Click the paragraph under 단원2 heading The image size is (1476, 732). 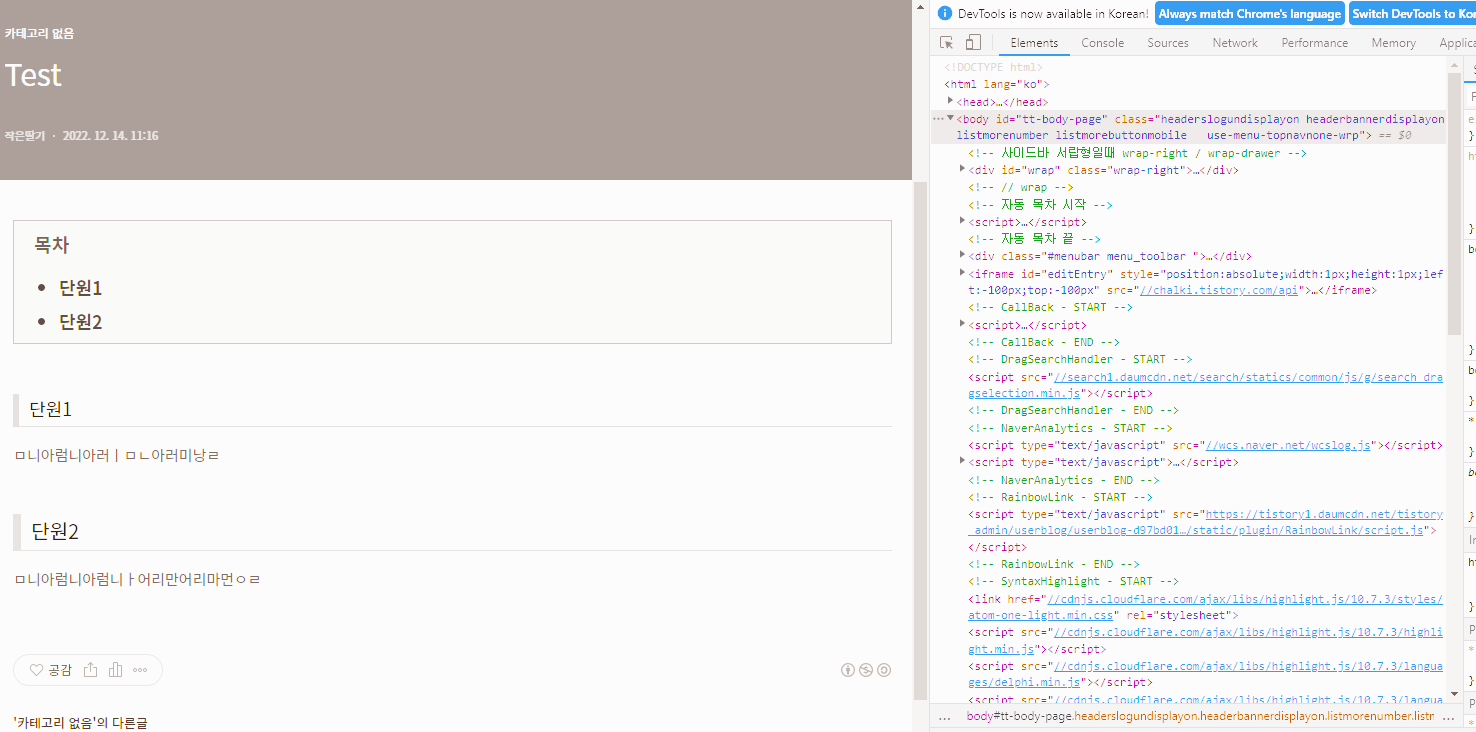(138, 579)
